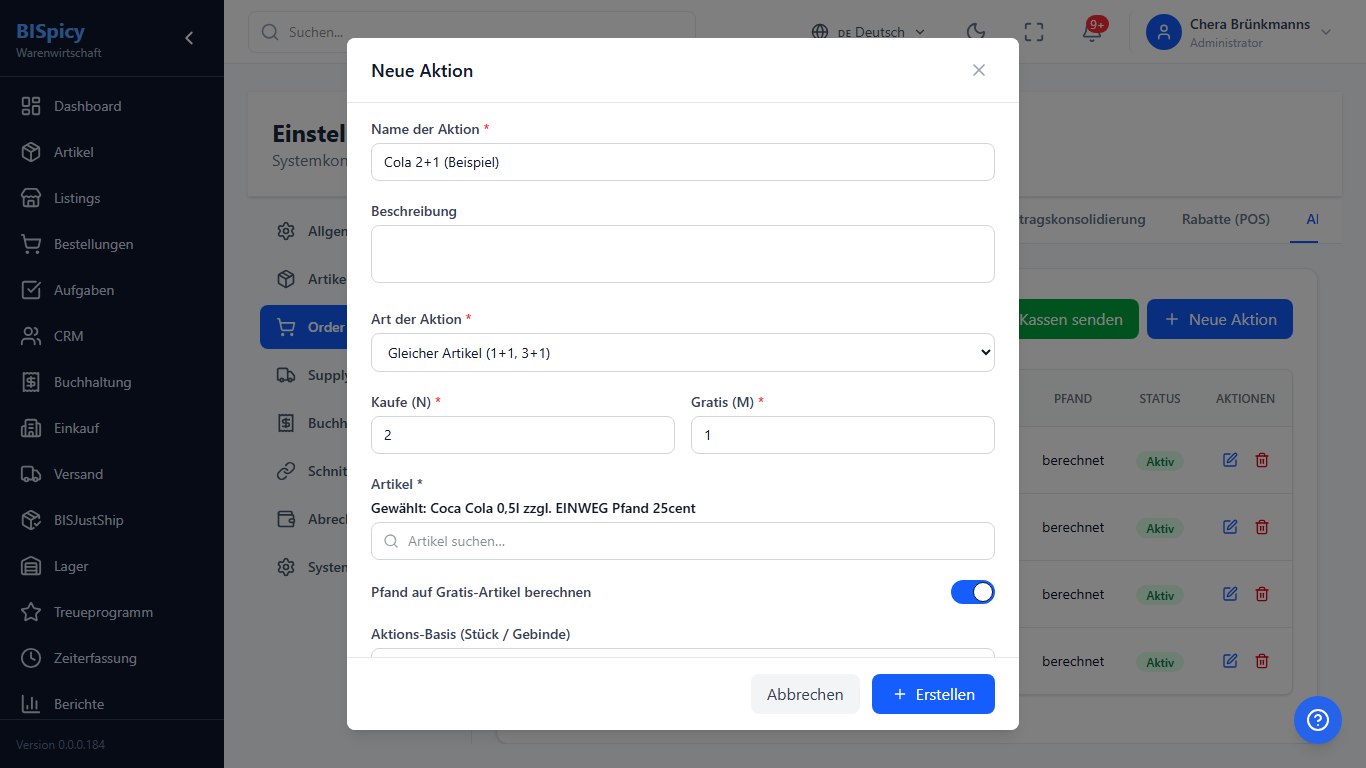
Task: Click Version 0.0.0.184 text
Action: (60, 745)
